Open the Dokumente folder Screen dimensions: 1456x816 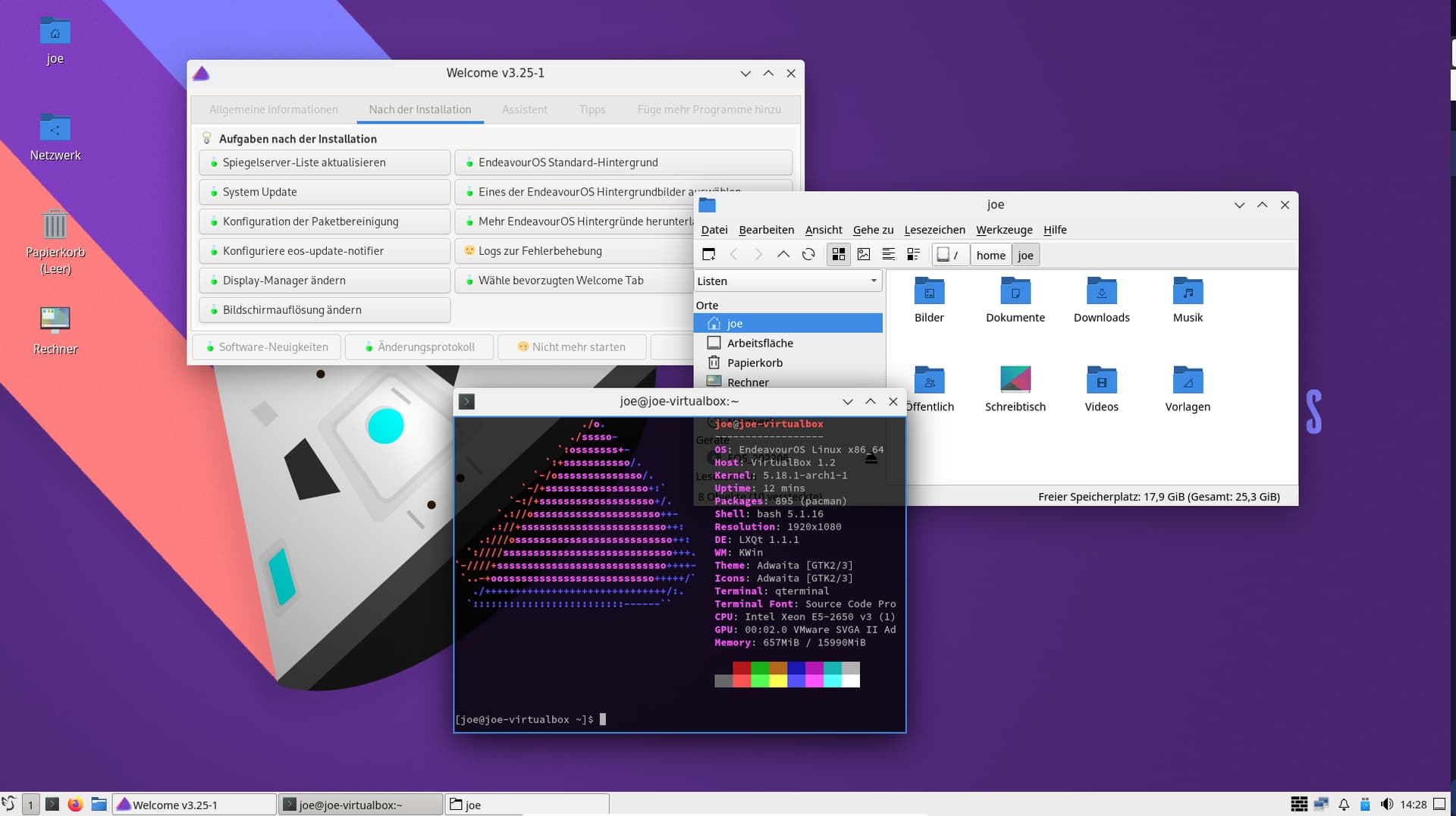[1015, 300]
